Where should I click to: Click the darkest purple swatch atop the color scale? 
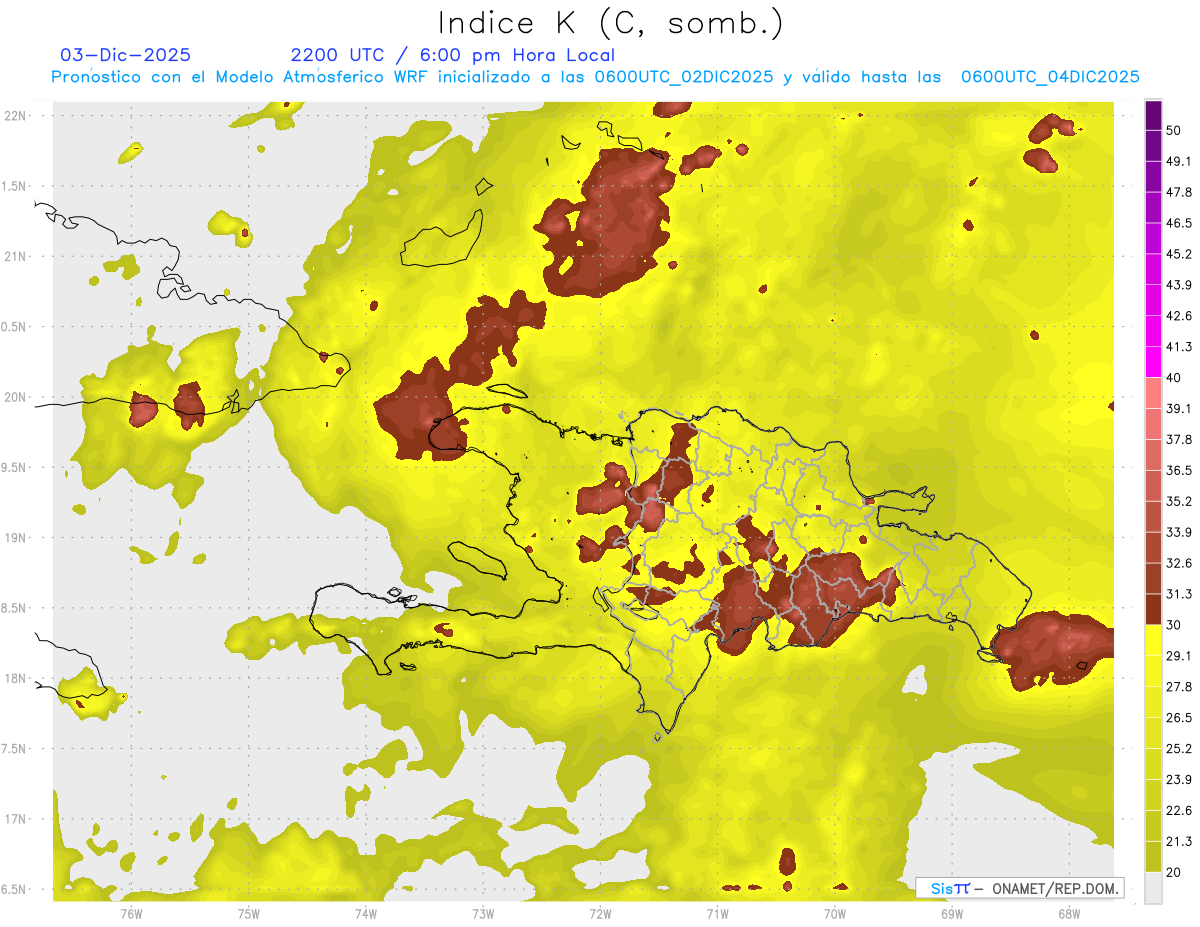(x=1154, y=115)
